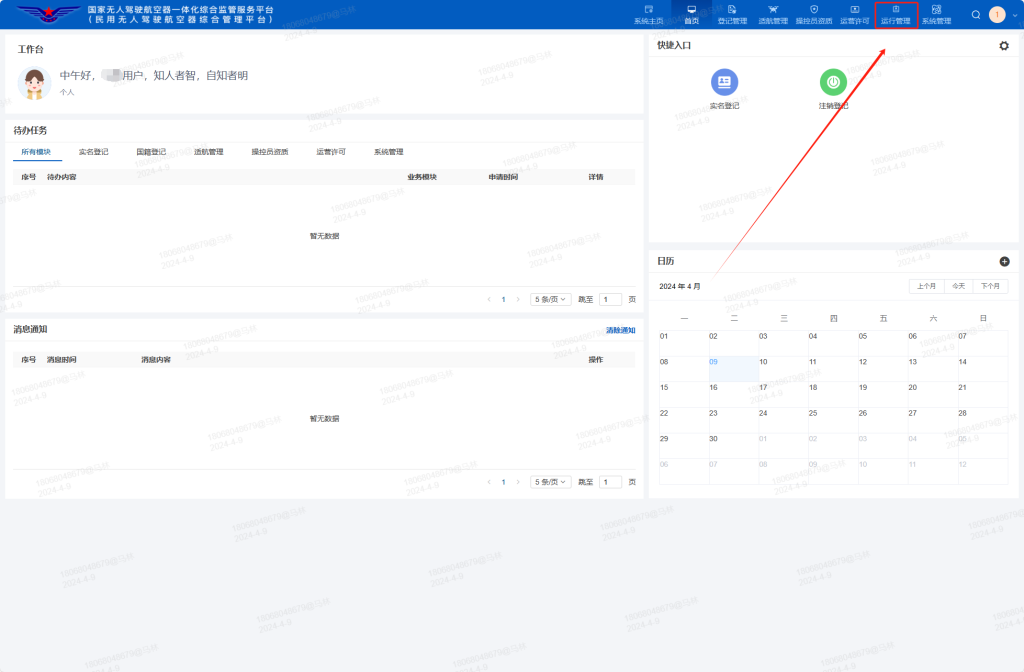The height and width of the screenshot is (672, 1024).
Task: Open 运行管理 in the top navigation
Action: coord(895,14)
